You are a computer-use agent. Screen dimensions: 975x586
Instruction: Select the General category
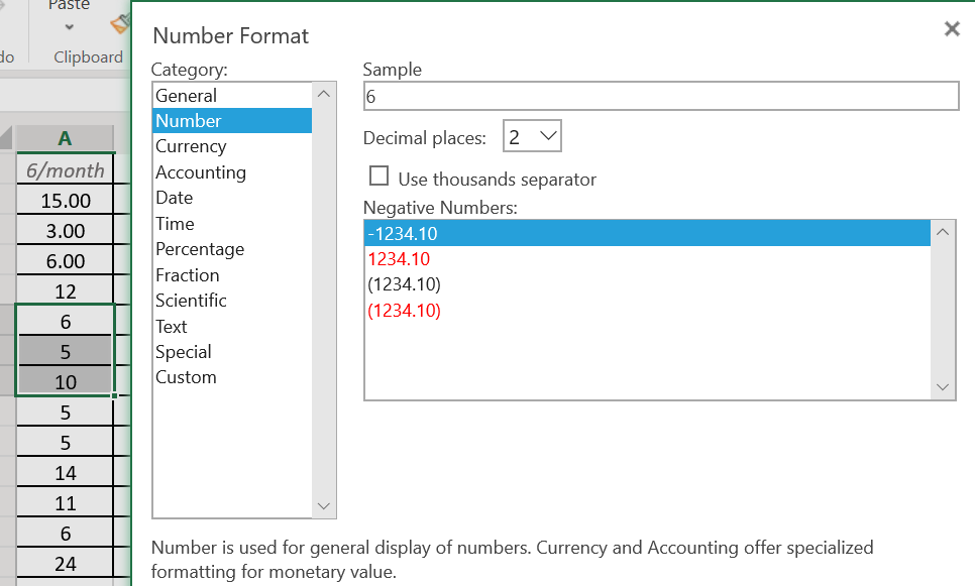186,96
